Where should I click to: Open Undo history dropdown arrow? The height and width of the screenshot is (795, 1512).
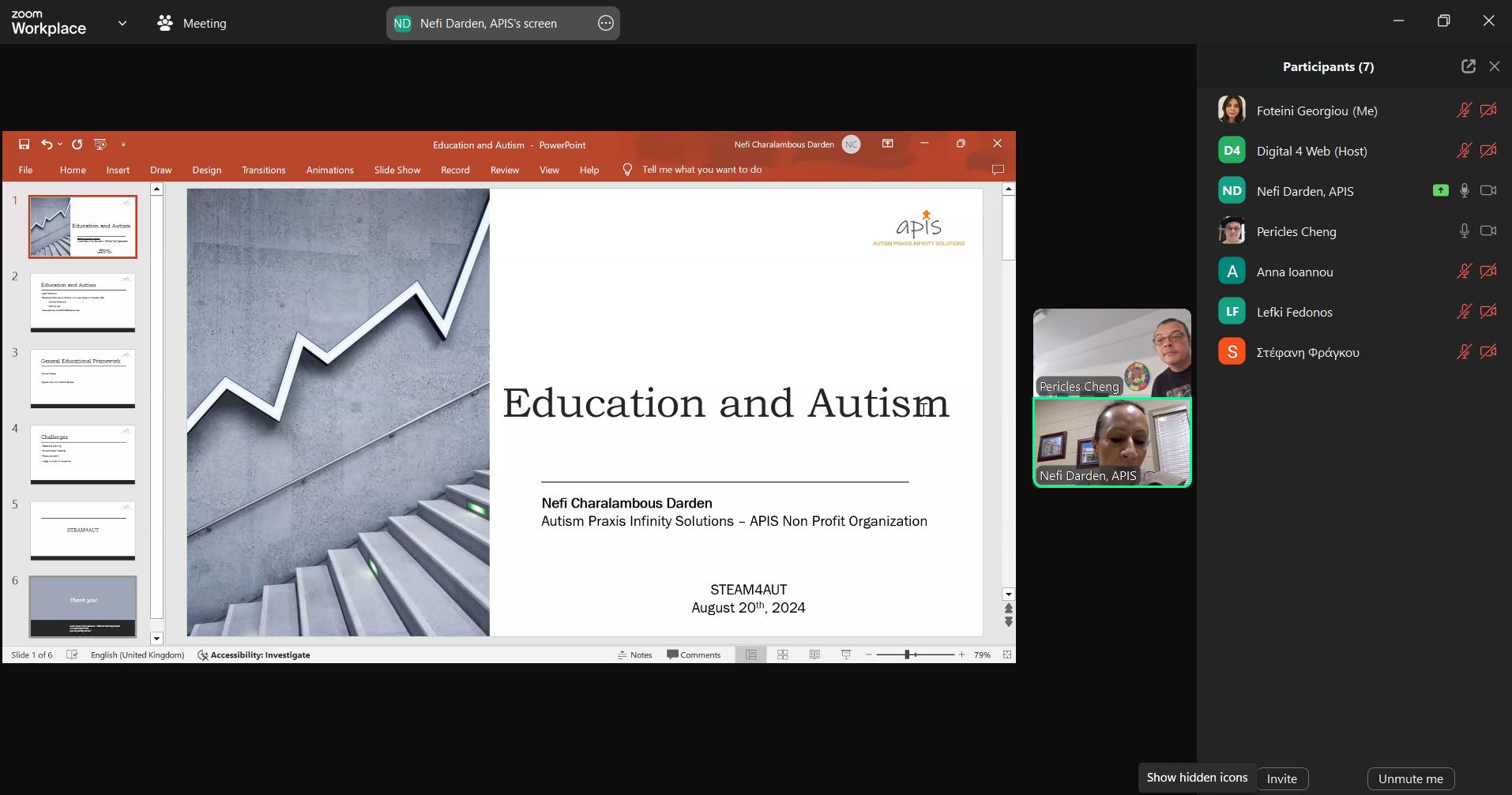point(60,144)
